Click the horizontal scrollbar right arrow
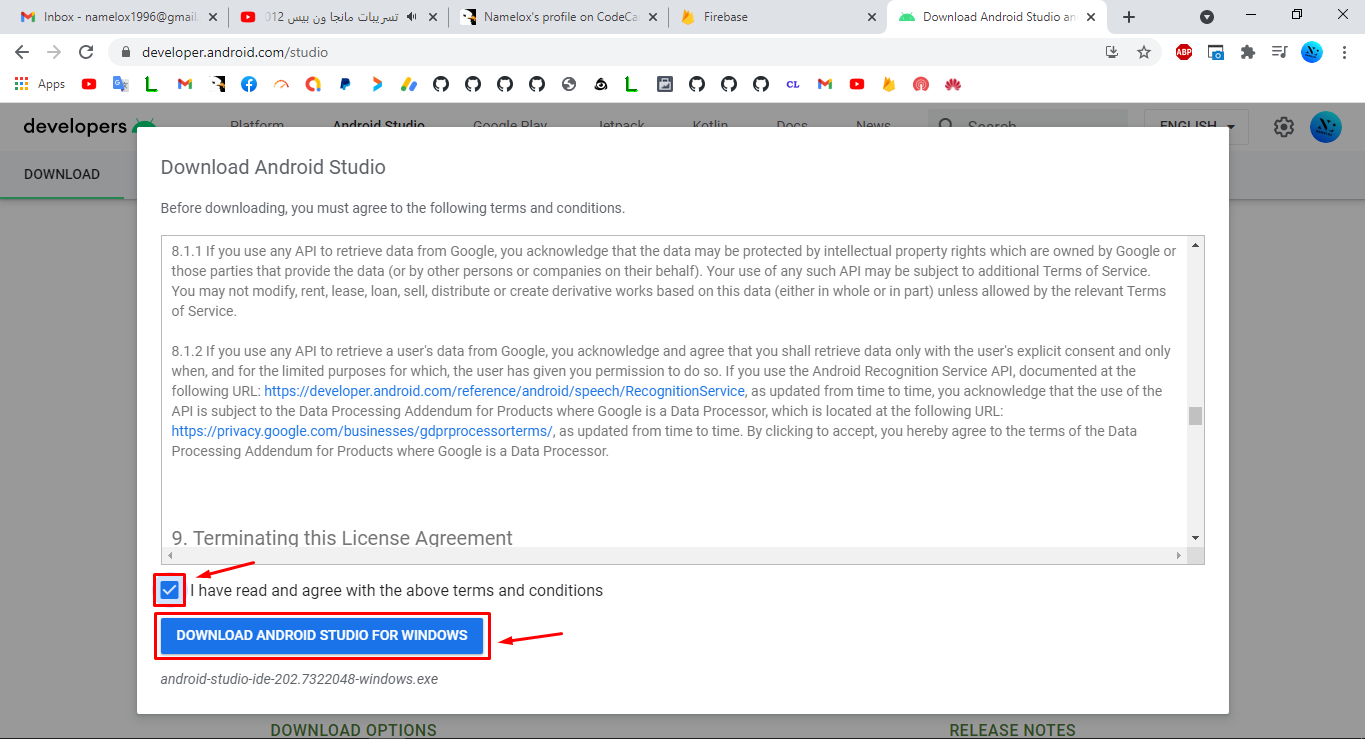 [x=1180, y=555]
